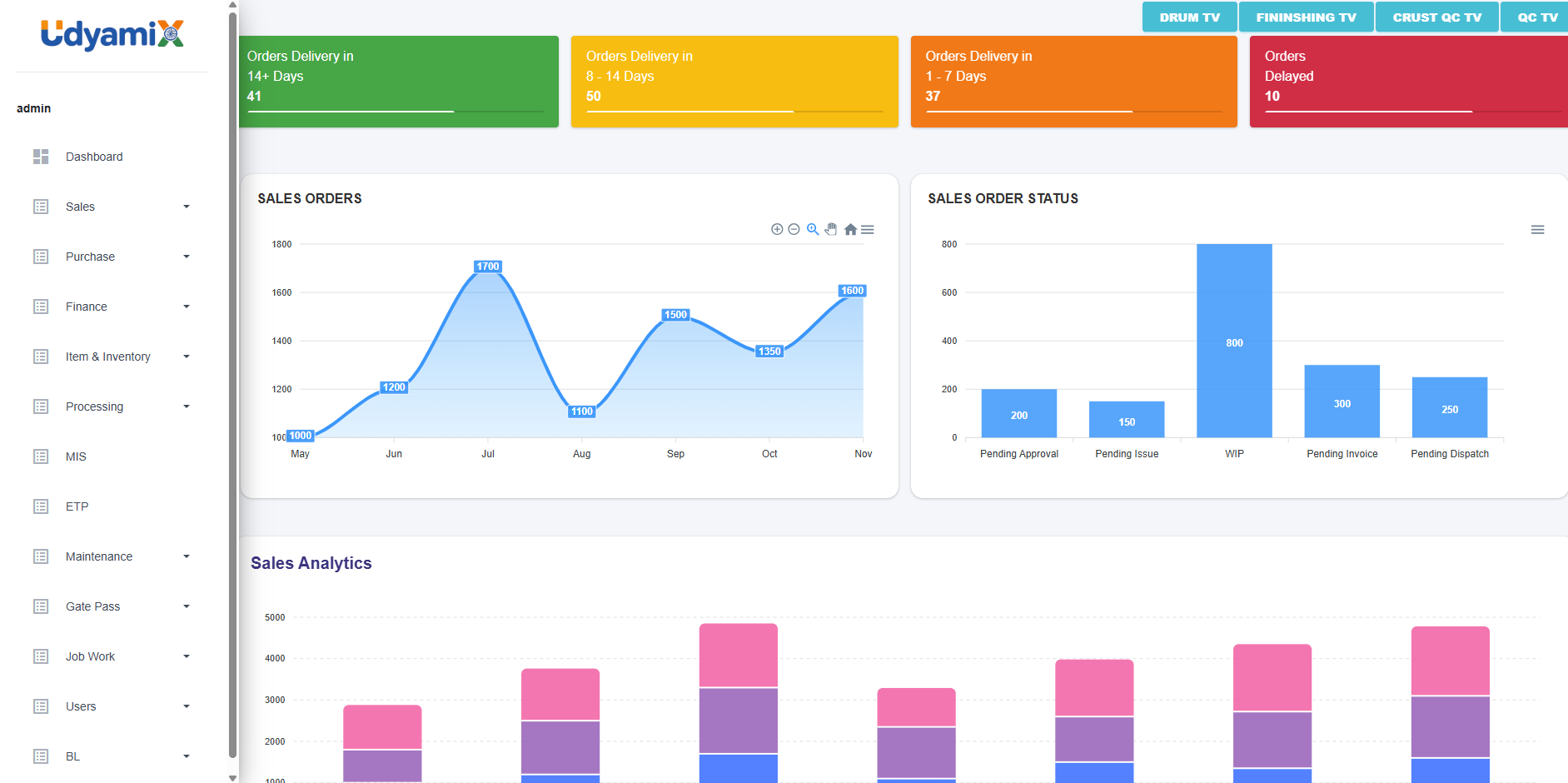Expand the Gate Pass menu arrow
Image resolution: width=1568 pixels, height=783 pixels.
click(187, 606)
